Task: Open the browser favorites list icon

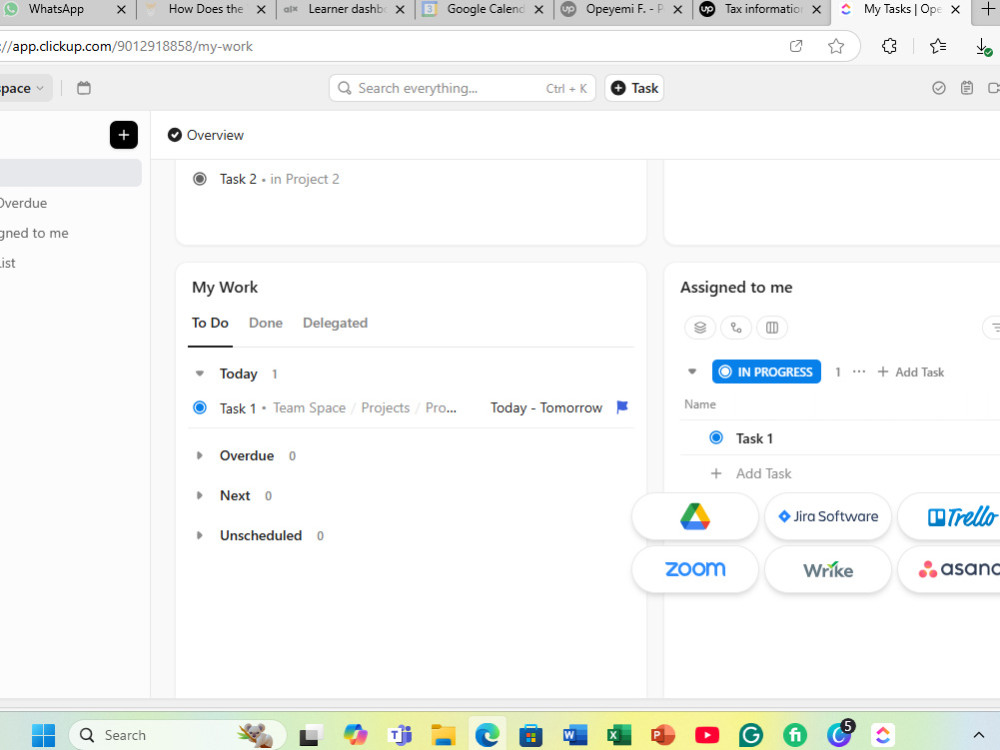Action: 938,46
